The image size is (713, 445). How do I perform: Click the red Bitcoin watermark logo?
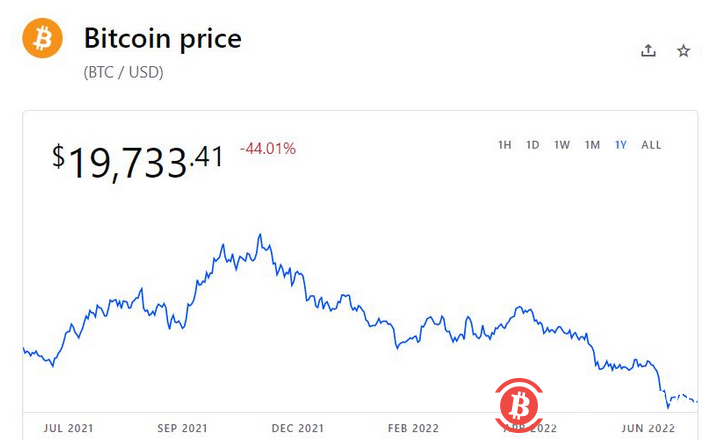[x=519, y=405]
